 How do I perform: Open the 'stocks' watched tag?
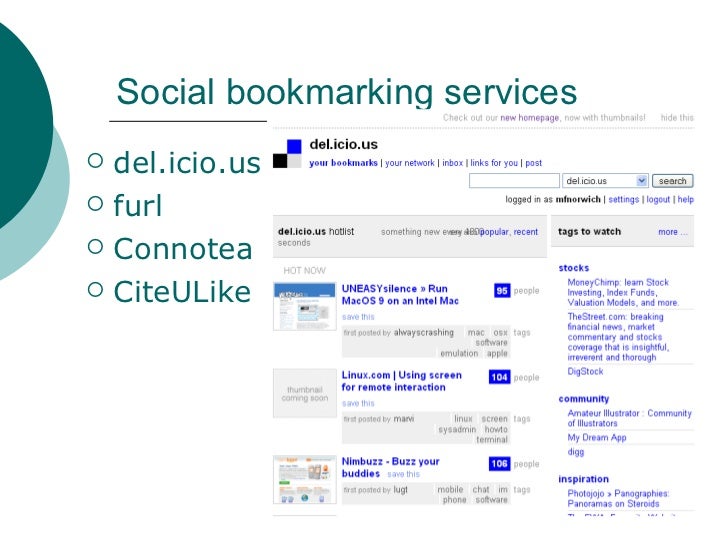[x=573, y=268]
